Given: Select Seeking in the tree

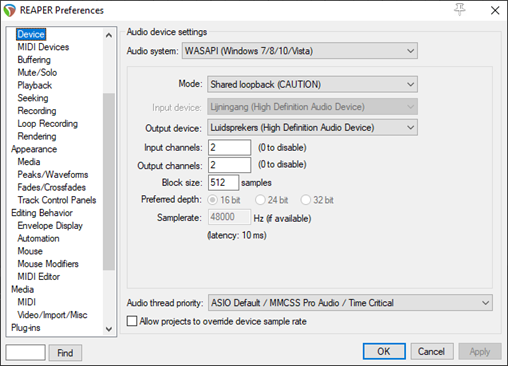Looking at the screenshot, I should click(x=33, y=98).
